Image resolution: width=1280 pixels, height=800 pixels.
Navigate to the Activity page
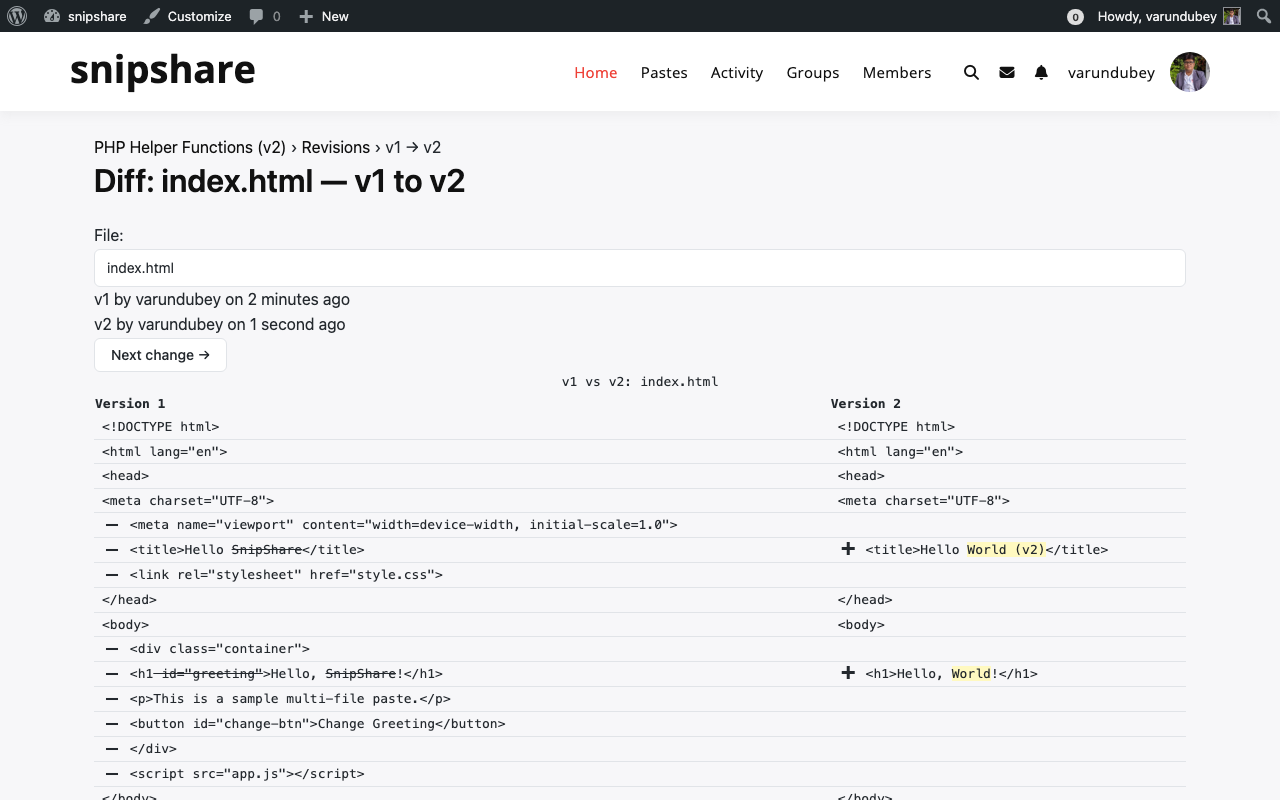[x=736, y=72]
